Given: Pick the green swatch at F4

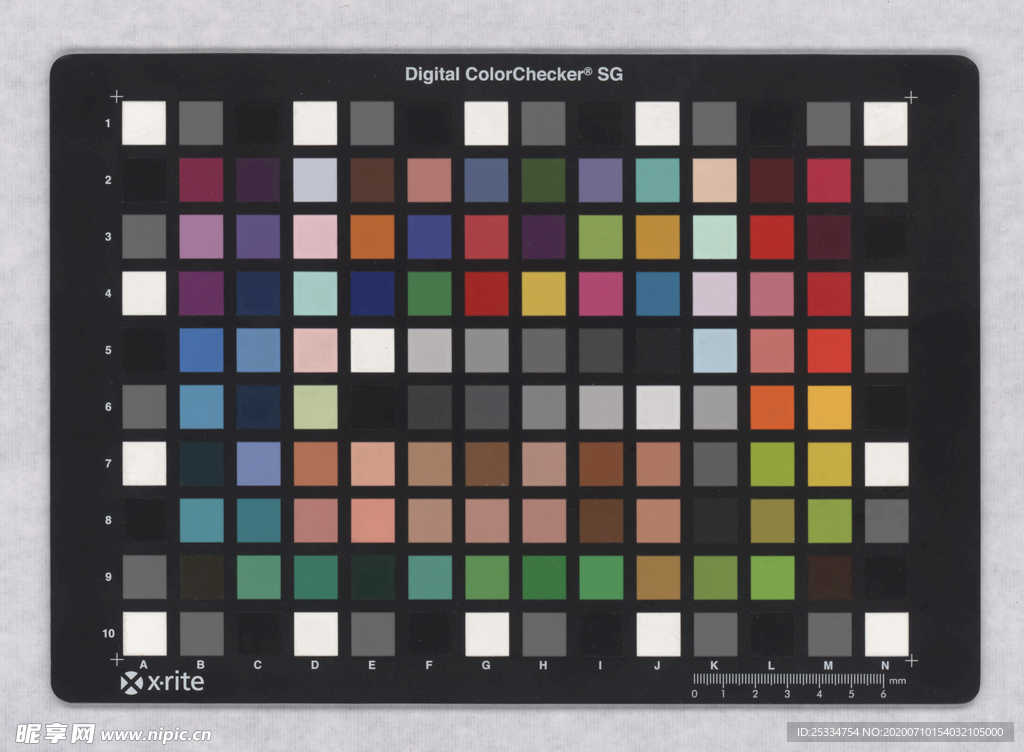Looking at the screenshot, I should 429,294.
